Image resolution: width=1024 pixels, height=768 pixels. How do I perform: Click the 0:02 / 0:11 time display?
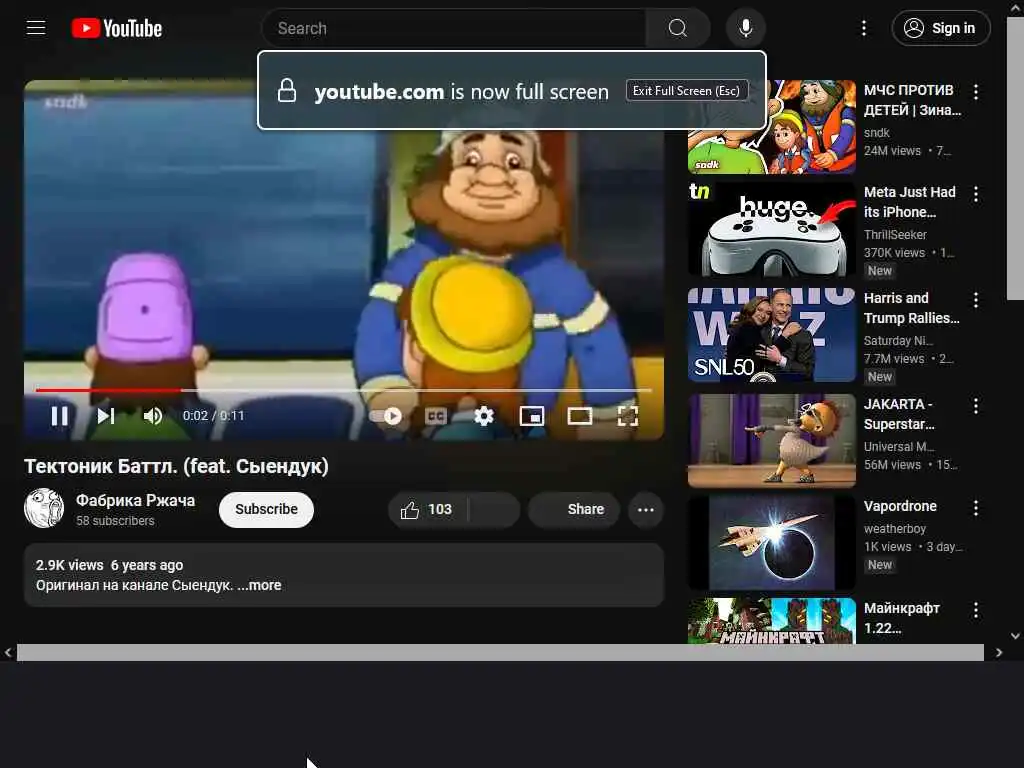point(214,416)
